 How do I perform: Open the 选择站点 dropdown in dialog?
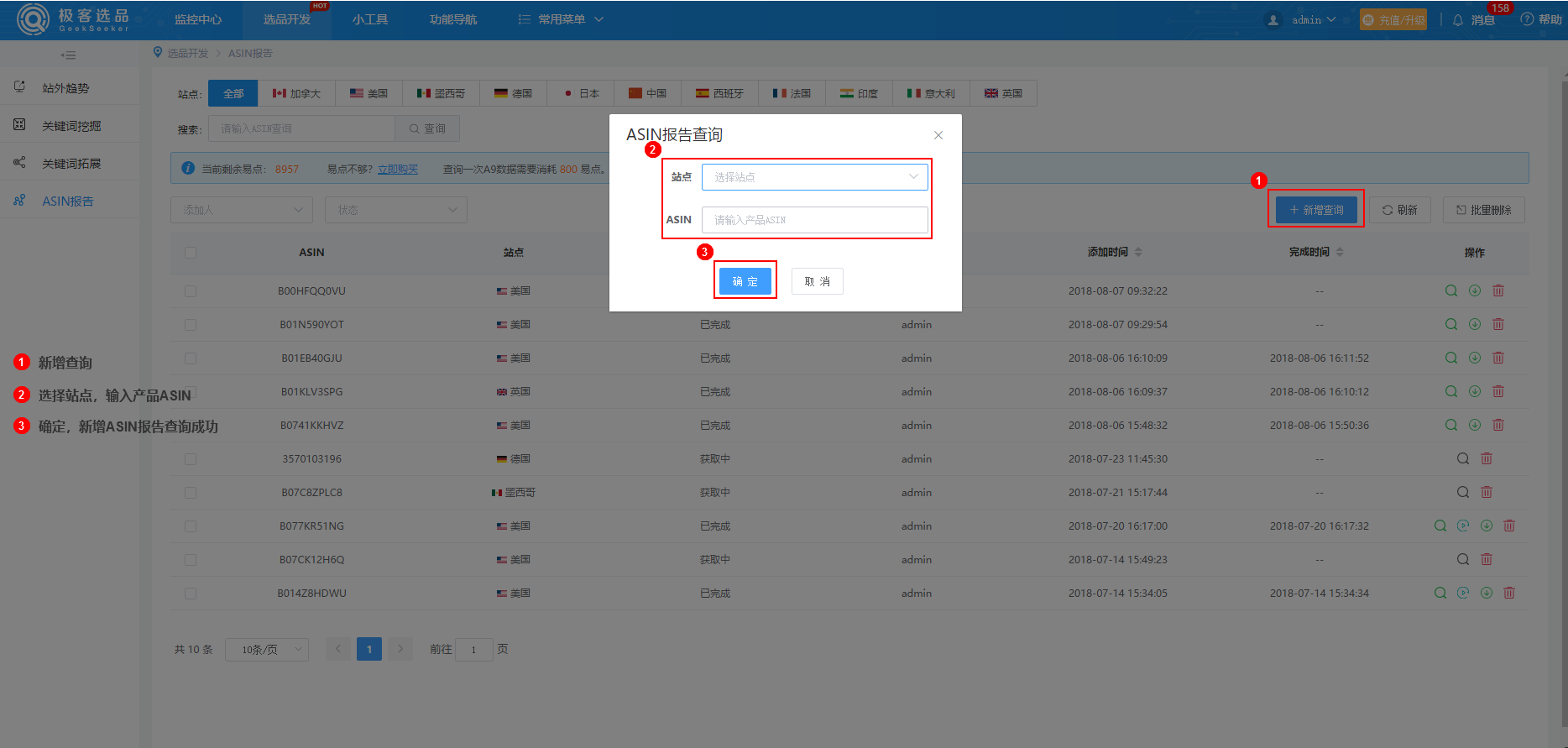point(814,177)
